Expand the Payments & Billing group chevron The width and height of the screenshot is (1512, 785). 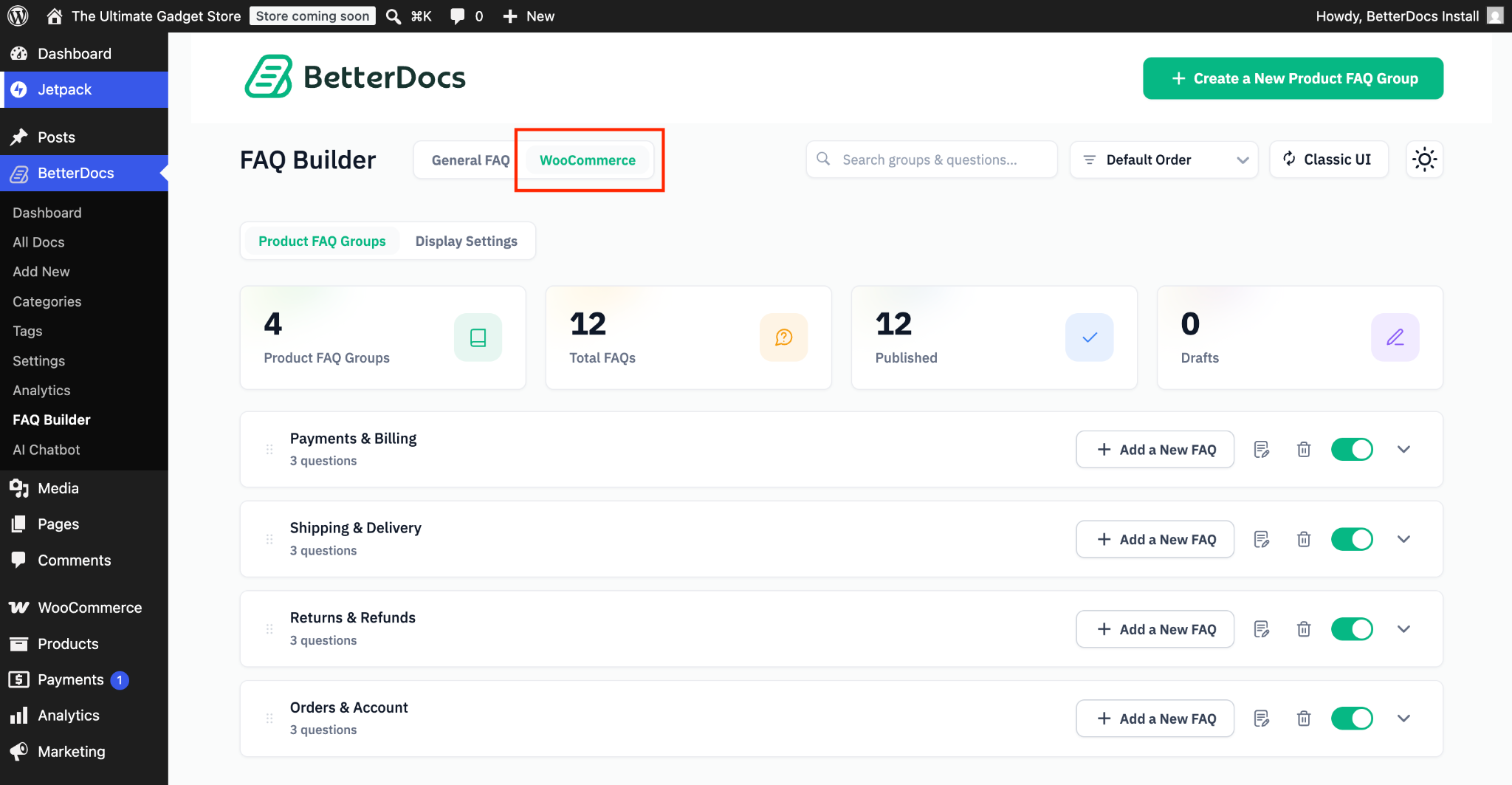[1403, 449]
